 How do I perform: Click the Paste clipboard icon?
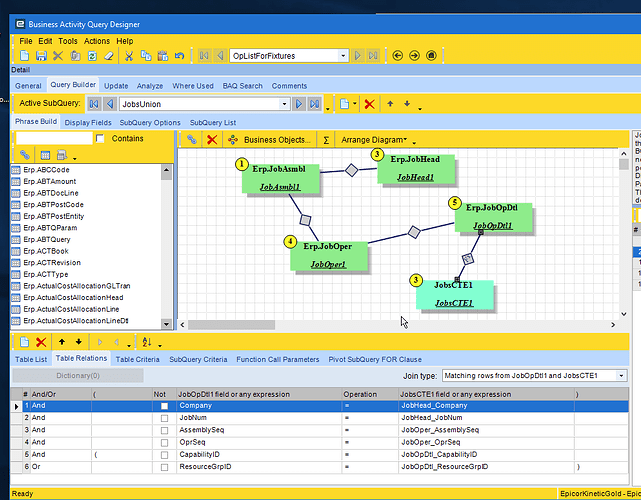(x=163, y=56)
